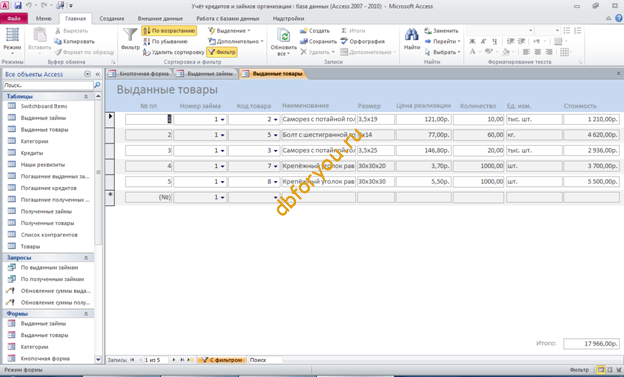The image size is (624, 377).
Task: Switch to the Создание ribbon tab
Action: point(111,18)
